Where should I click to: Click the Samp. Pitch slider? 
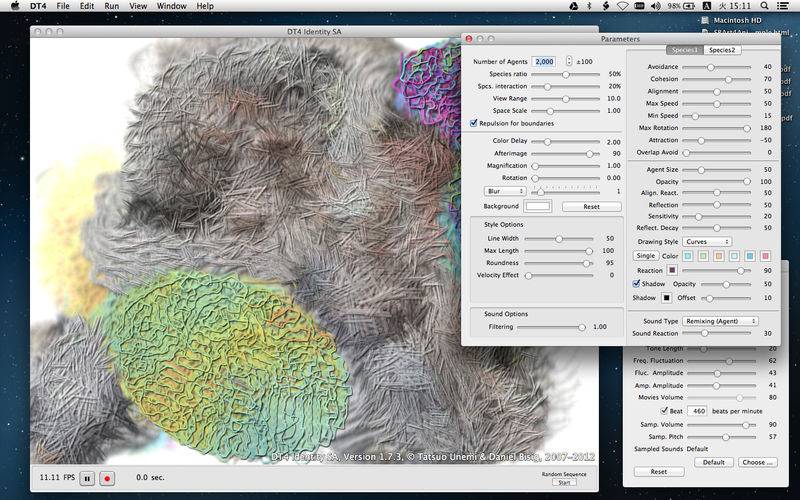tap(721, 437)
